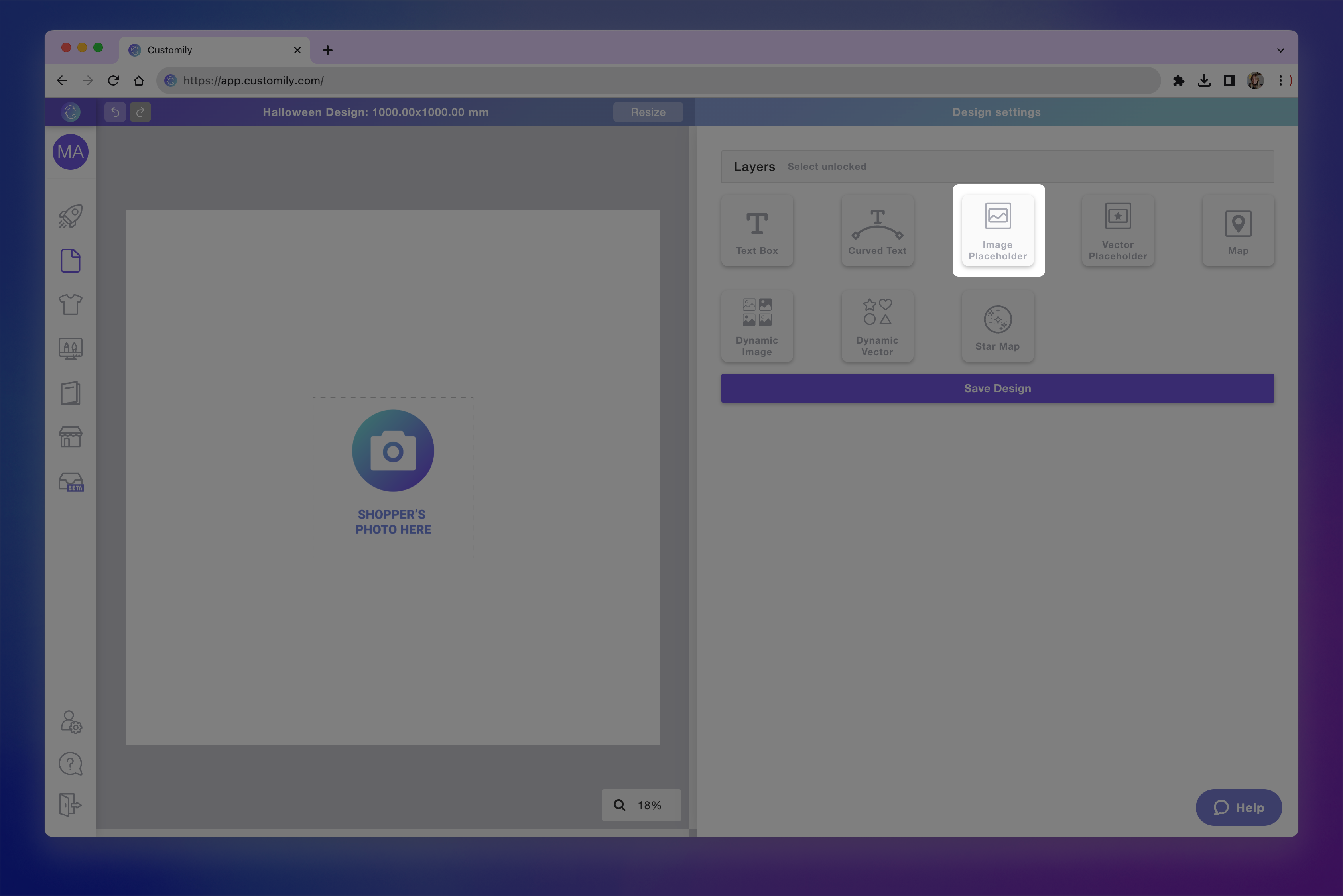1343x896 pixels.
Task: Click the Undo arrow in the toolbar
Action: pos(115,112)
